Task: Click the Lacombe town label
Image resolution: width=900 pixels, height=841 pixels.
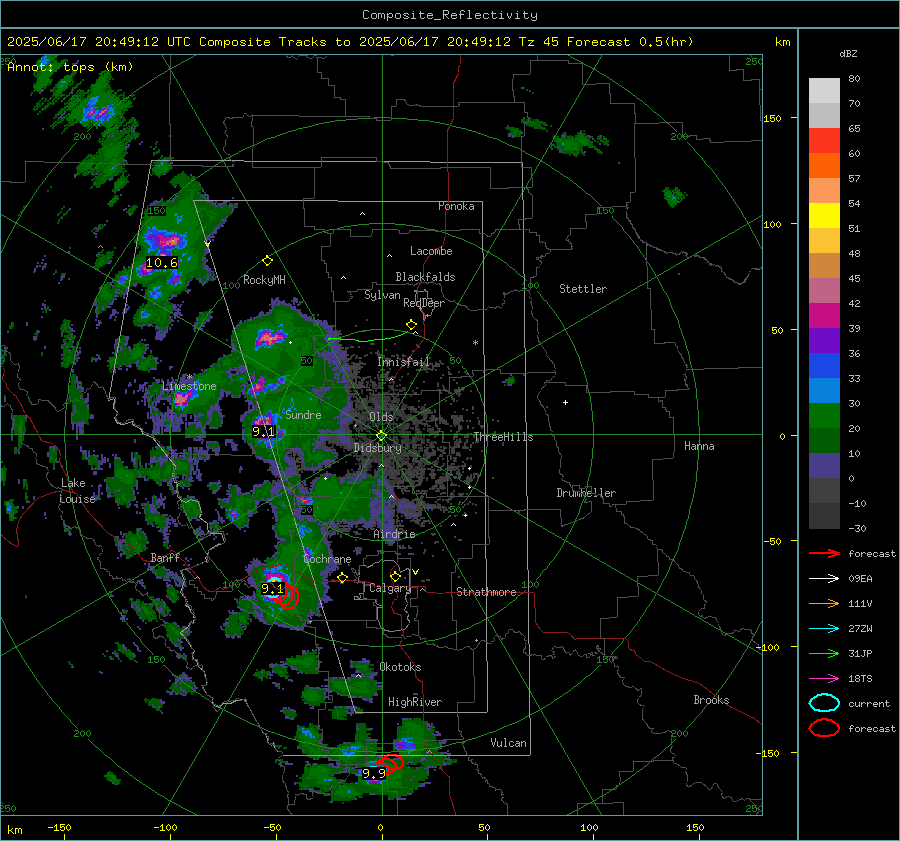Action: tap(431, 251)
